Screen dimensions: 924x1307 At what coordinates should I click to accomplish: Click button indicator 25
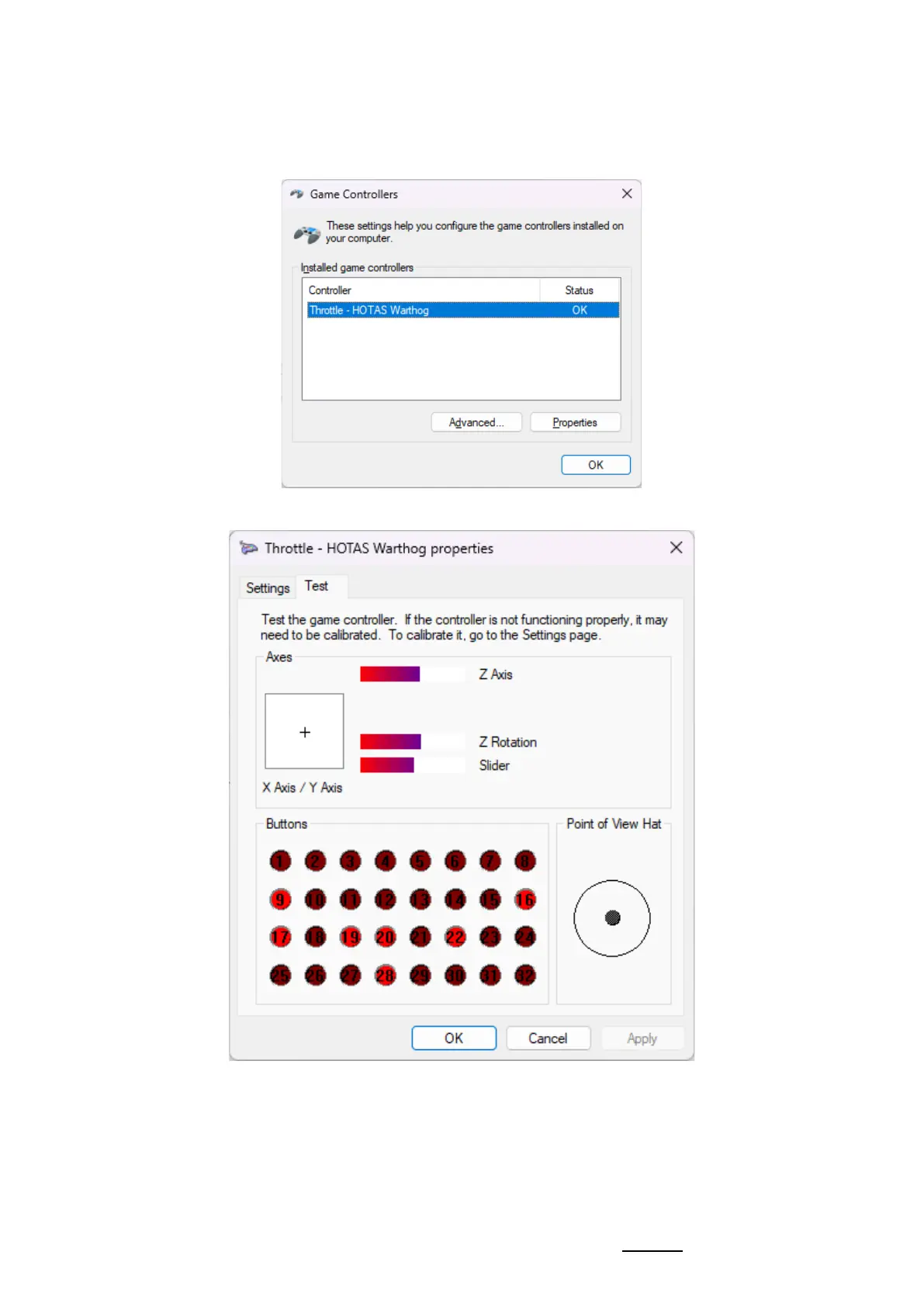click(x=280, y=975)
